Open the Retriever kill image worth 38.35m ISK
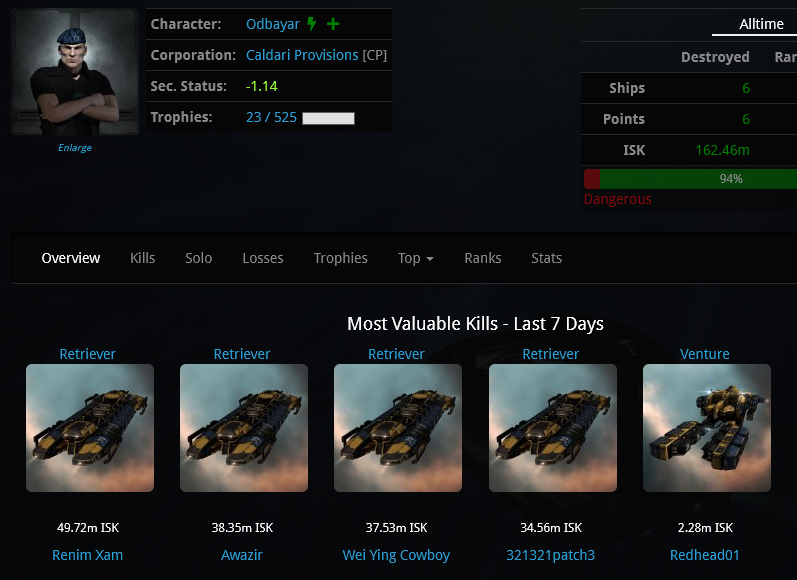This screenshot has width=797, height=580. point(244,428)
